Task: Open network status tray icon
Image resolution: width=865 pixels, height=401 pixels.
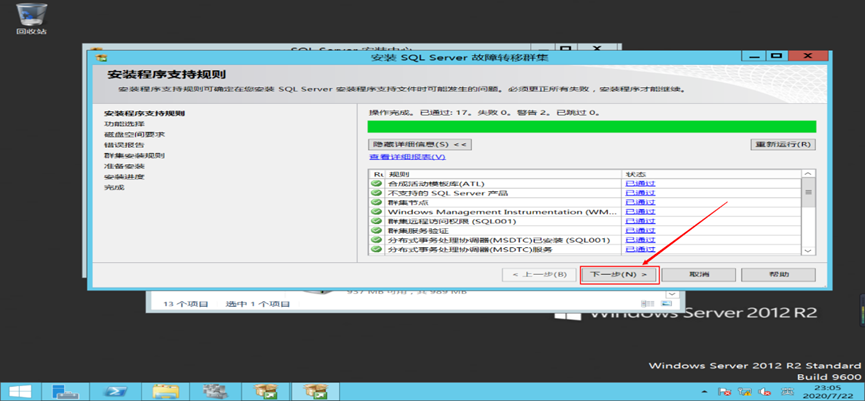Action: (745, 392)
